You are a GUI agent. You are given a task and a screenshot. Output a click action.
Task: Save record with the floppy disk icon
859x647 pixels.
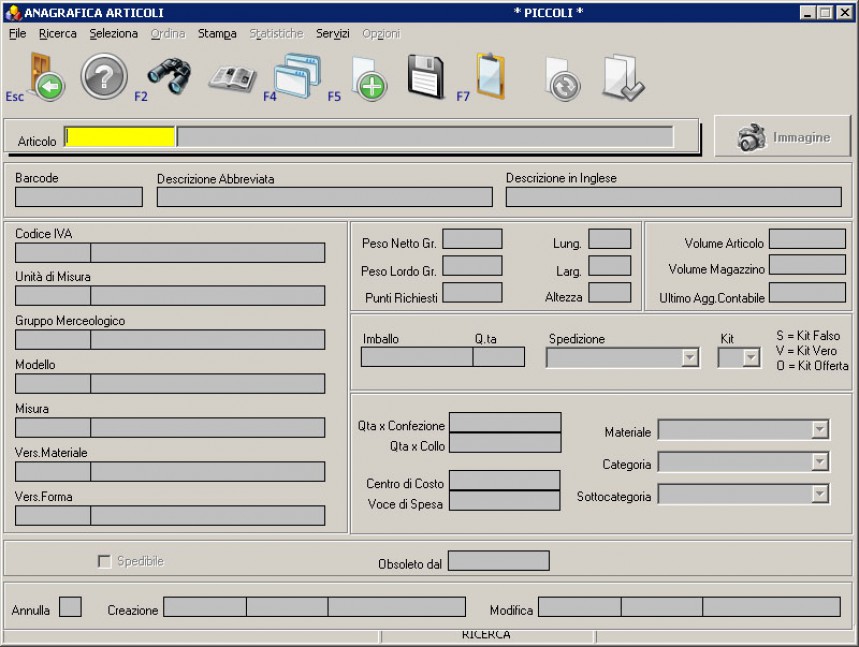(426, 77)
